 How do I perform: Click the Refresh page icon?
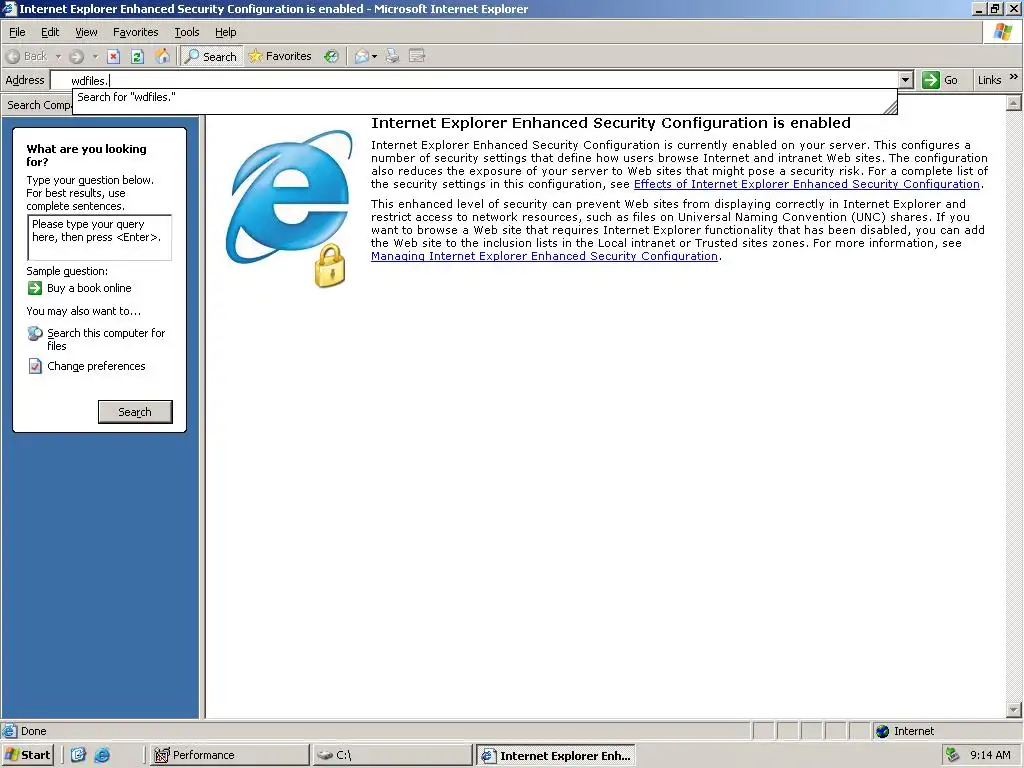point(137,57)
